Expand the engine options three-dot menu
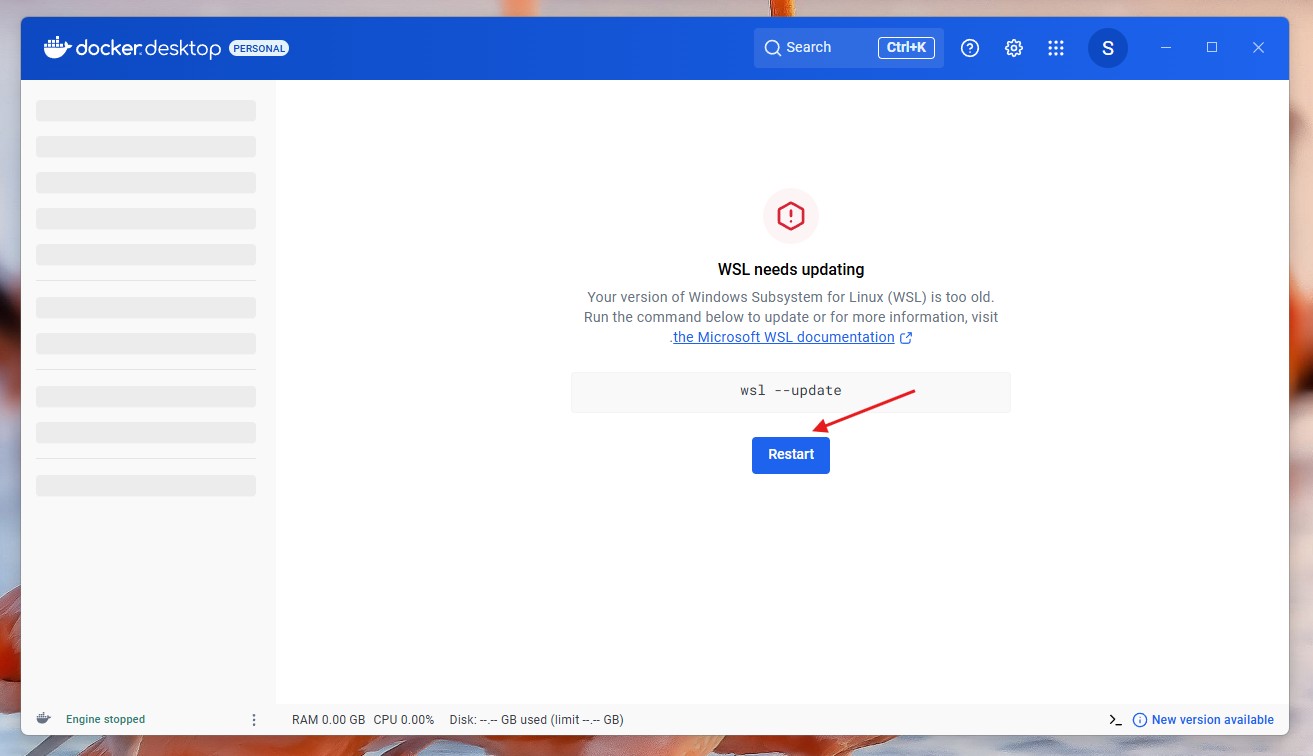 pyautogui.click(x=254, y=720)
